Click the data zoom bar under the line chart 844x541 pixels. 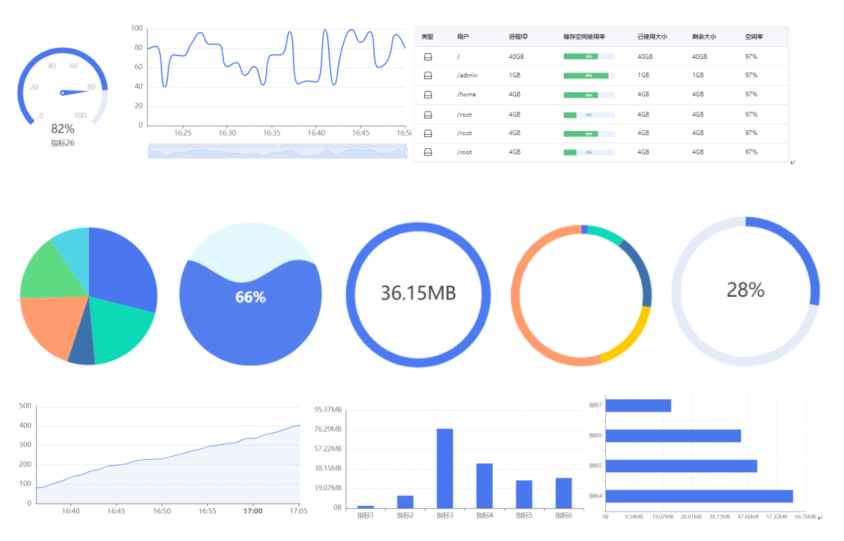coord(278,153)
